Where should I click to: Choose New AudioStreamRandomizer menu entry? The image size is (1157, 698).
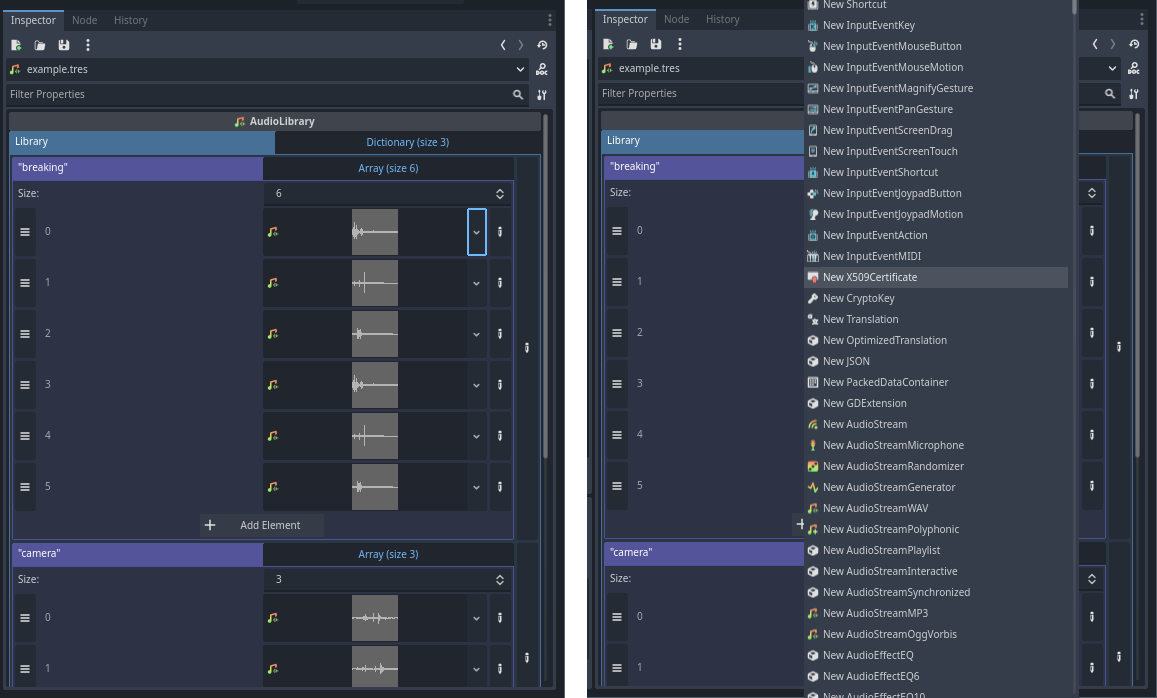[892, 466]
